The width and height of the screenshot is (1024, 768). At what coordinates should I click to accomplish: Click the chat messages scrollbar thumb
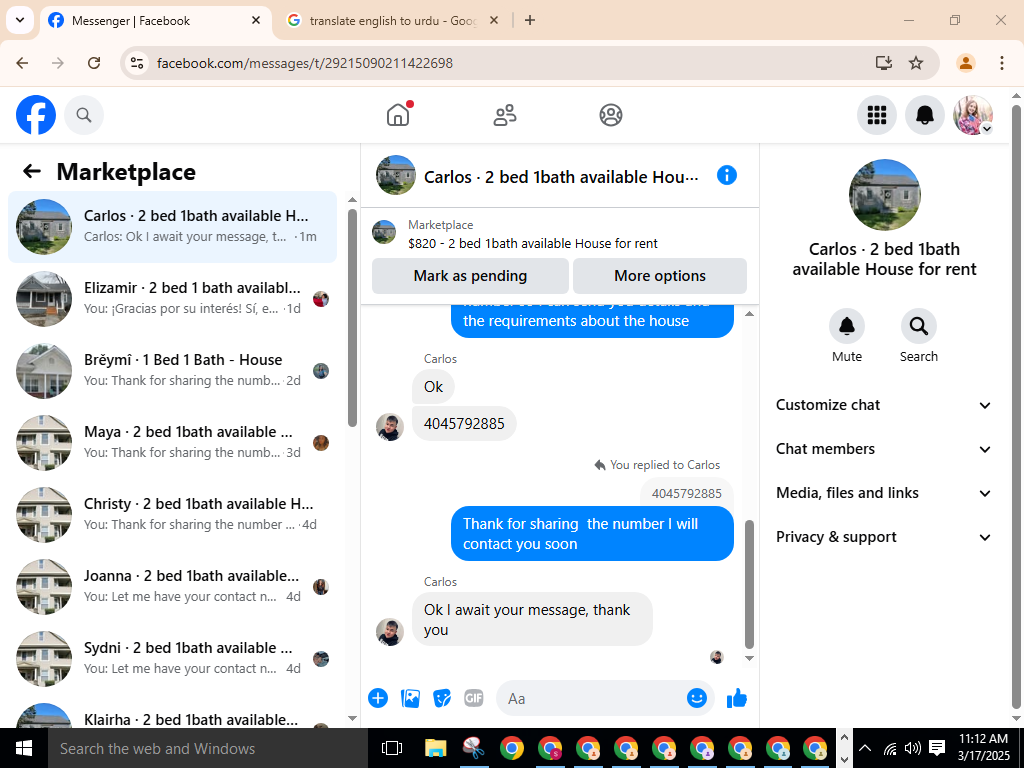(x=750, y=584)
